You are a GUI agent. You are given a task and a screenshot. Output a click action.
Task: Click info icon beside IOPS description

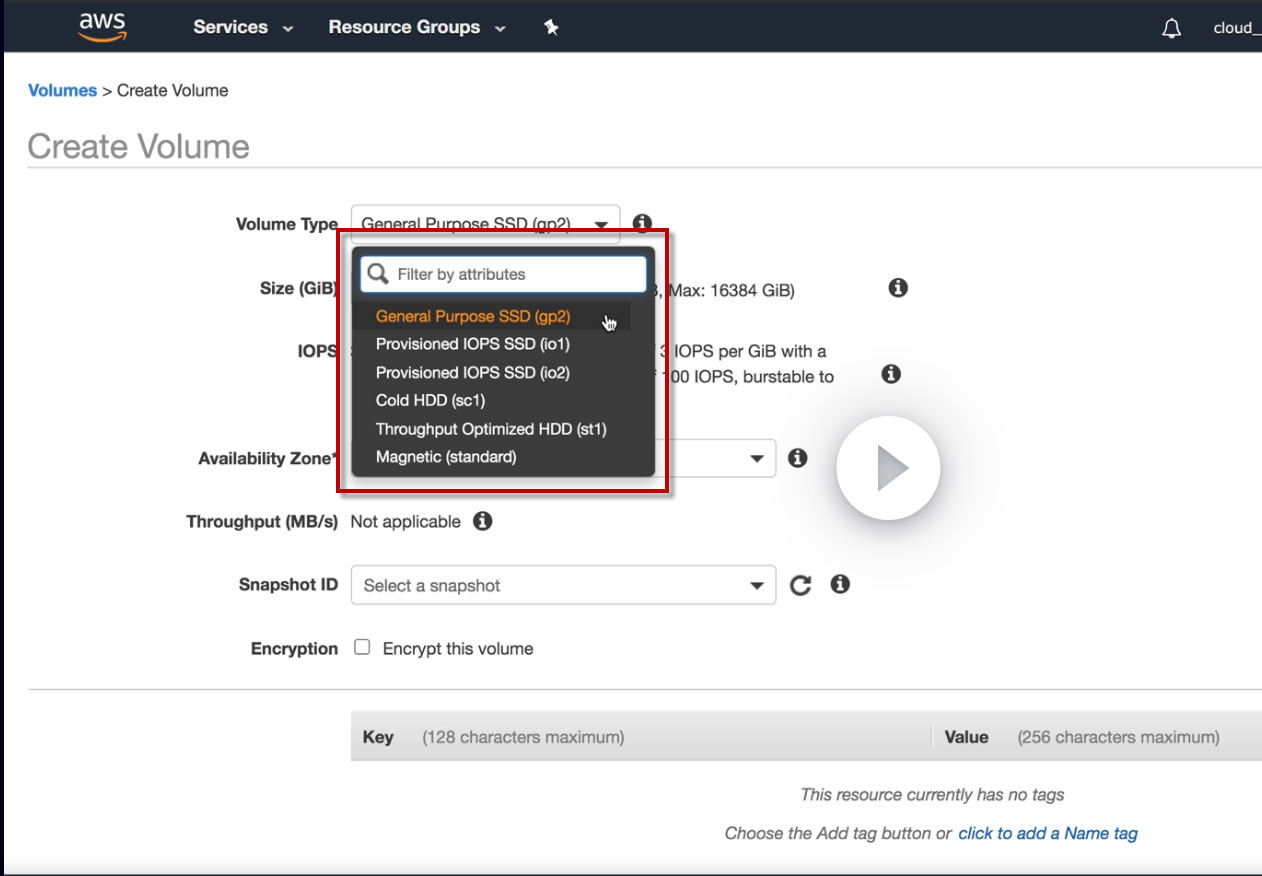click(891, 374)
